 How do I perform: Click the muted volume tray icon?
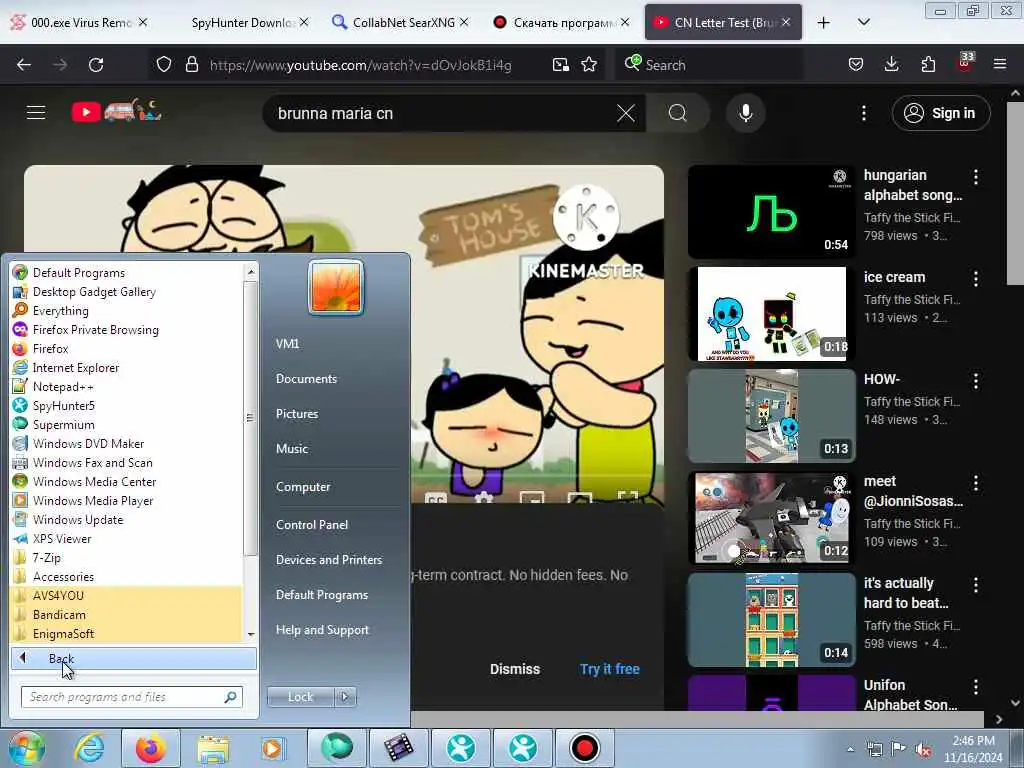coord(923,750)
